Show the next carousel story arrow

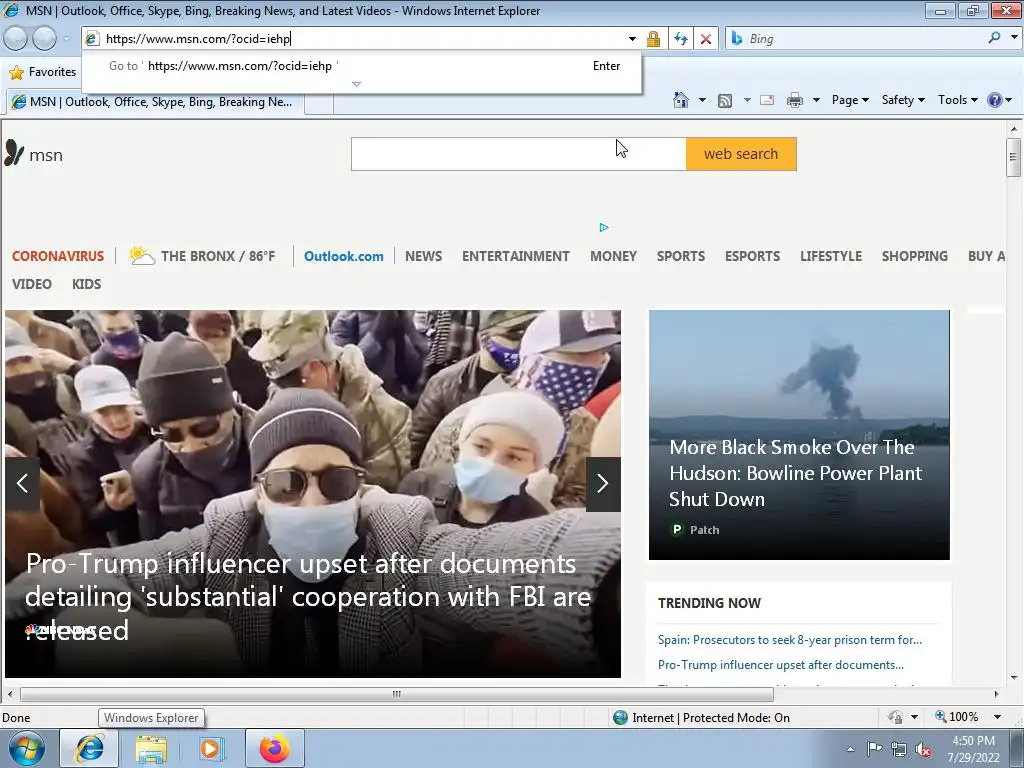(x=603, y=484)
